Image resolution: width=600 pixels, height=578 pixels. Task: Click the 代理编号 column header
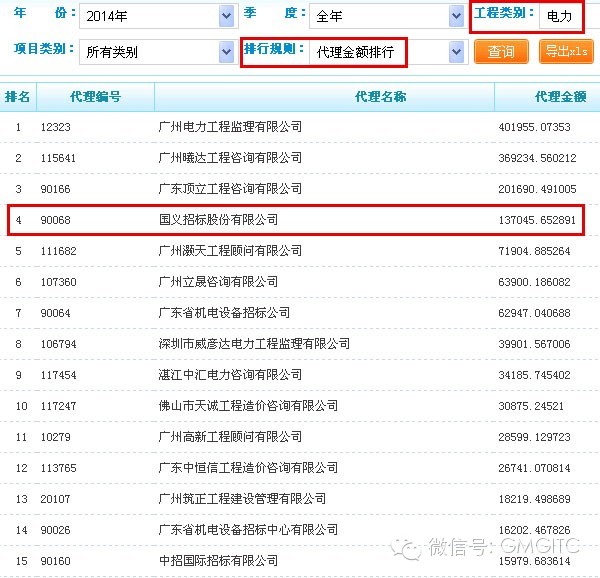95,96
